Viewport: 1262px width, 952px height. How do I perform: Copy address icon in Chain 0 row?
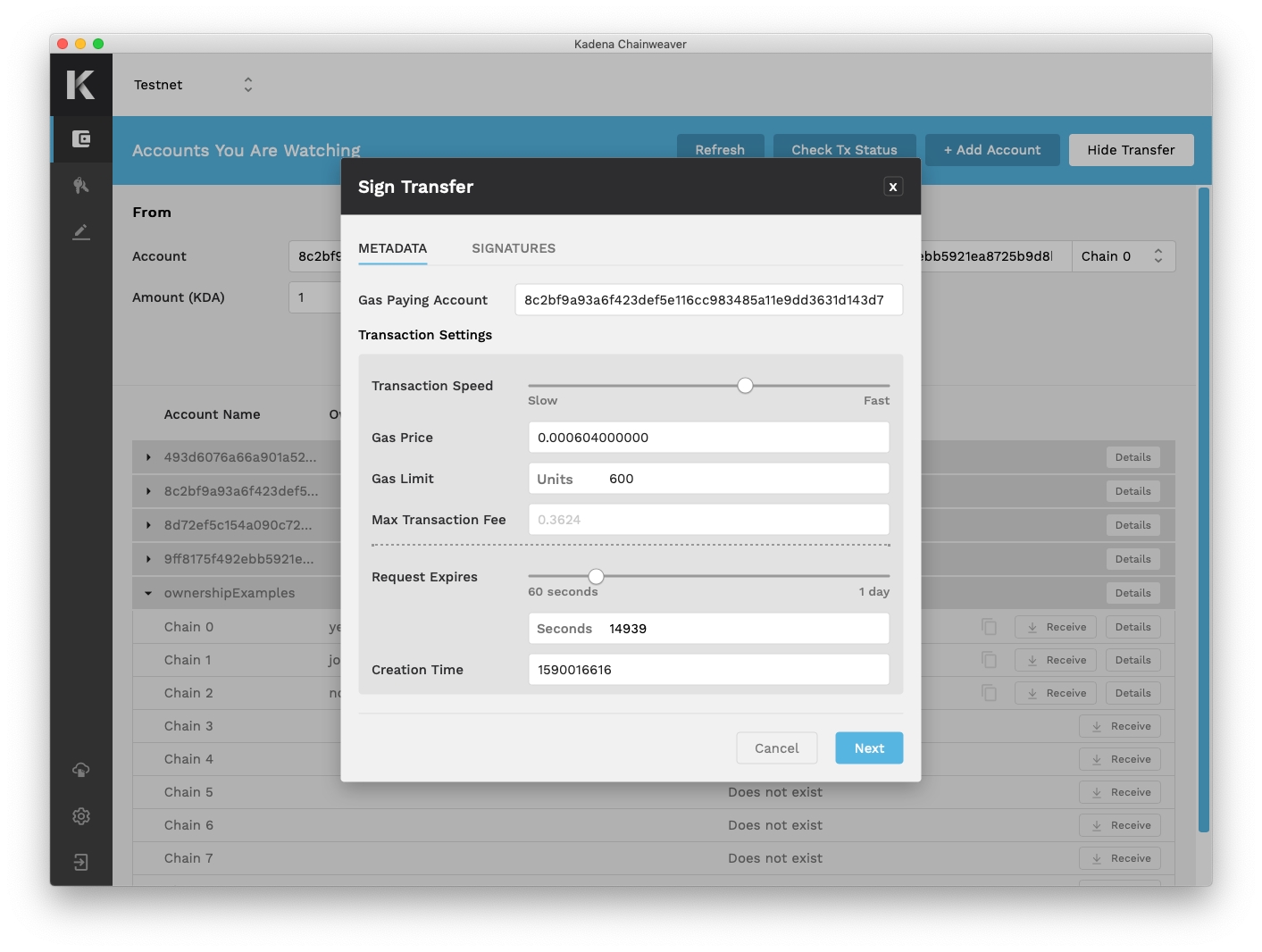coord(989,627)
